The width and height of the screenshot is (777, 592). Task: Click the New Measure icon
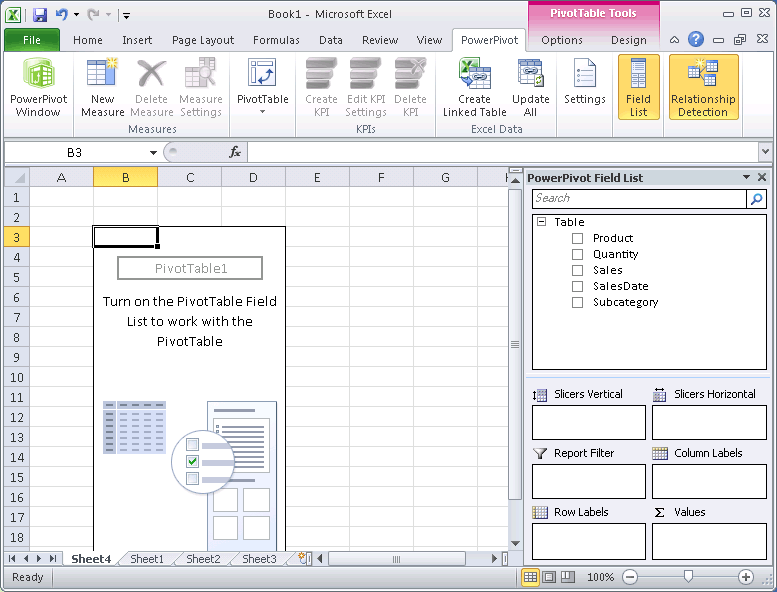(x=102, y=73)
